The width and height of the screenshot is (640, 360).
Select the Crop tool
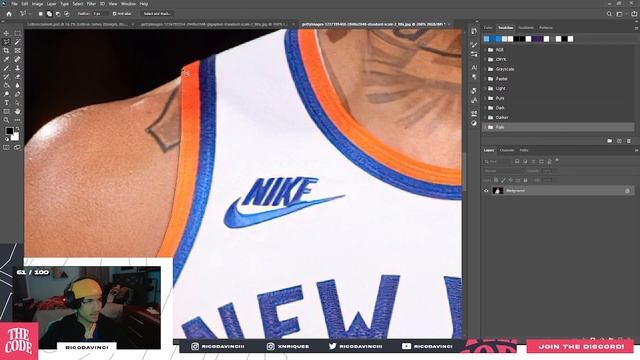point(6,51)
